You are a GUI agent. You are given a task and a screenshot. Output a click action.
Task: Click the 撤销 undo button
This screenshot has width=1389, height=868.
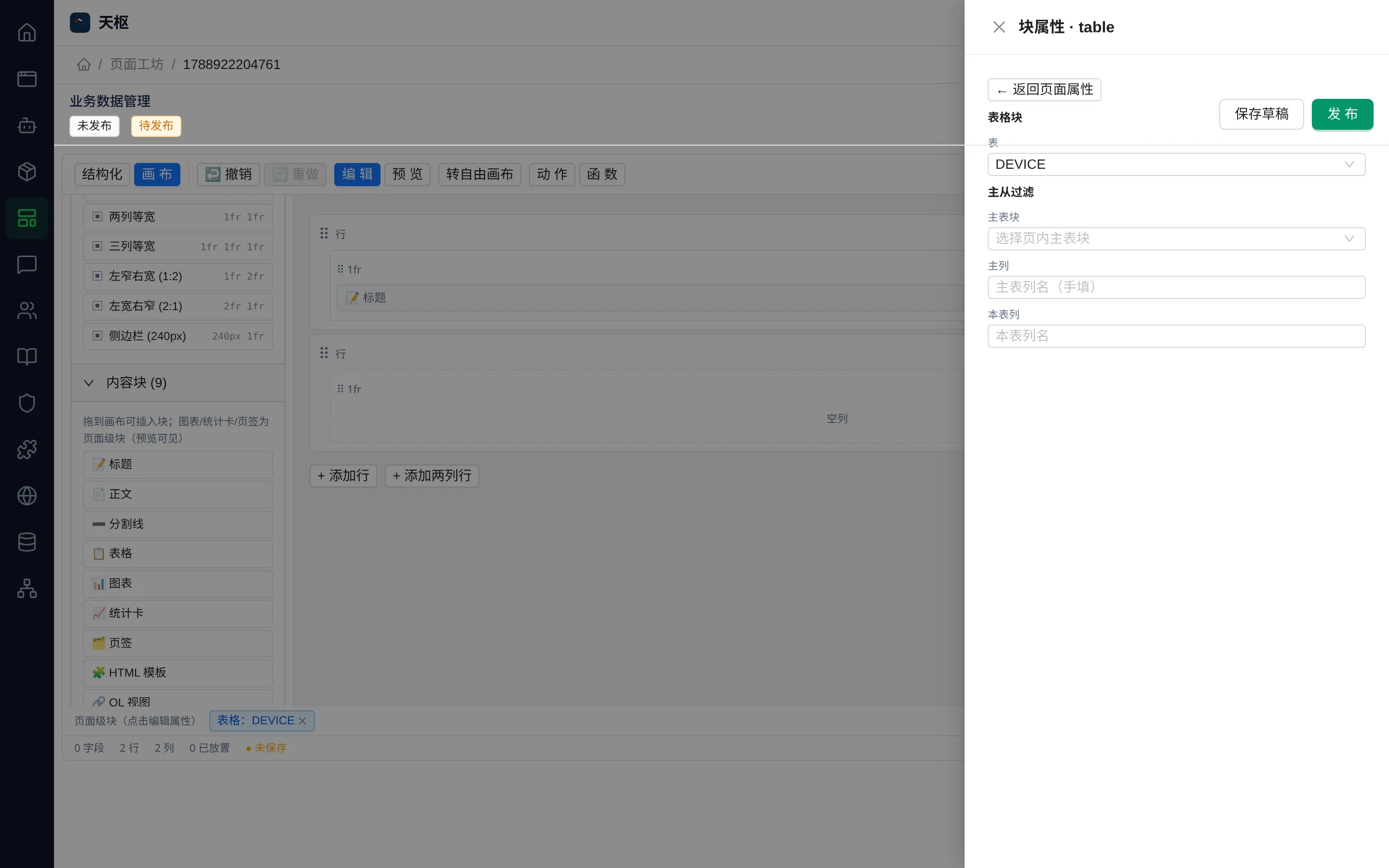coord(229,175)
